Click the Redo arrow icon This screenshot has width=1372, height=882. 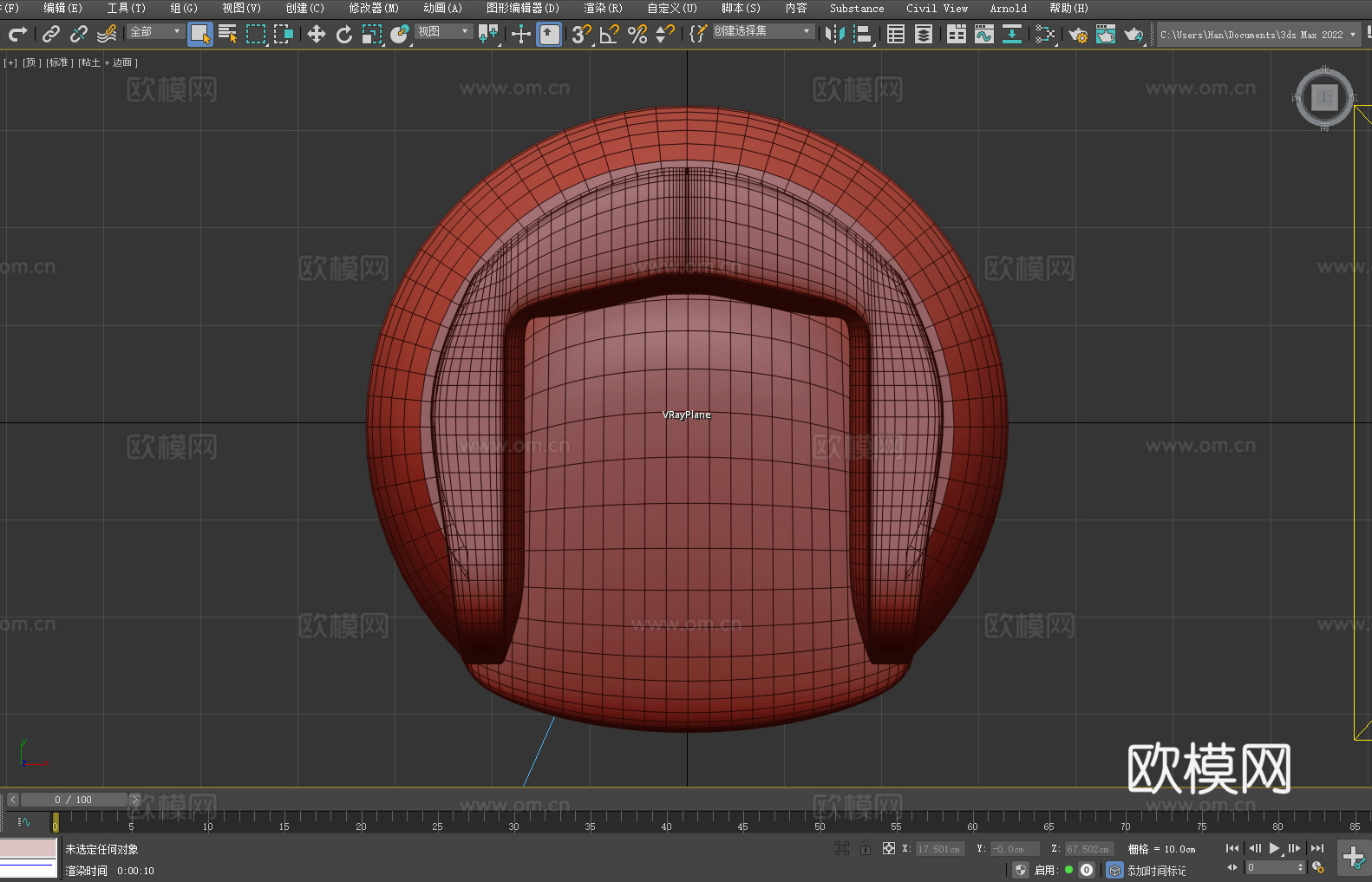17,34
